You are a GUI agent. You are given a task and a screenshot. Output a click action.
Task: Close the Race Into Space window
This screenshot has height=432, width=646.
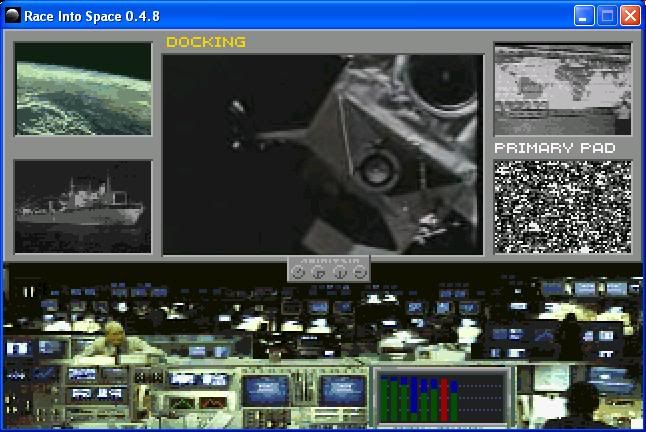(630, 16)
